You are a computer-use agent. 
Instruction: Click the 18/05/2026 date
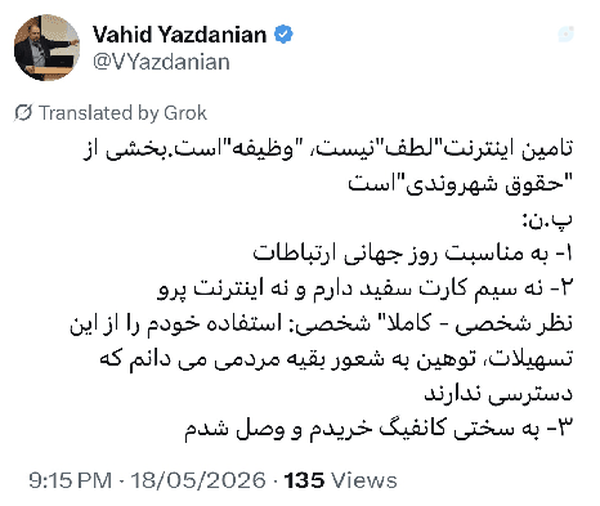198,480
